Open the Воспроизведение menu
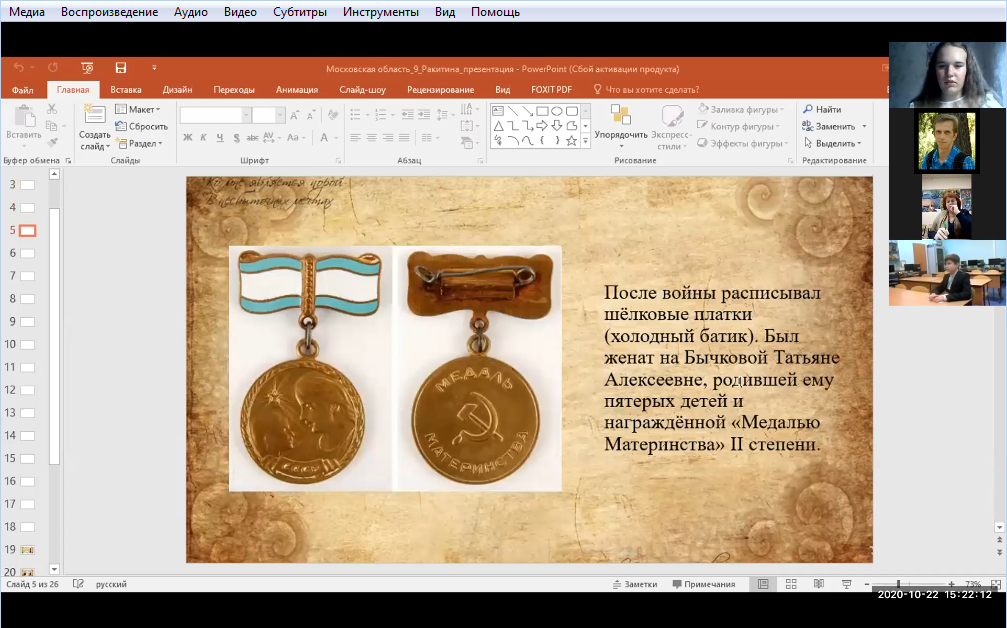Screen dimensions: 1007x628 tap(109, 12)
